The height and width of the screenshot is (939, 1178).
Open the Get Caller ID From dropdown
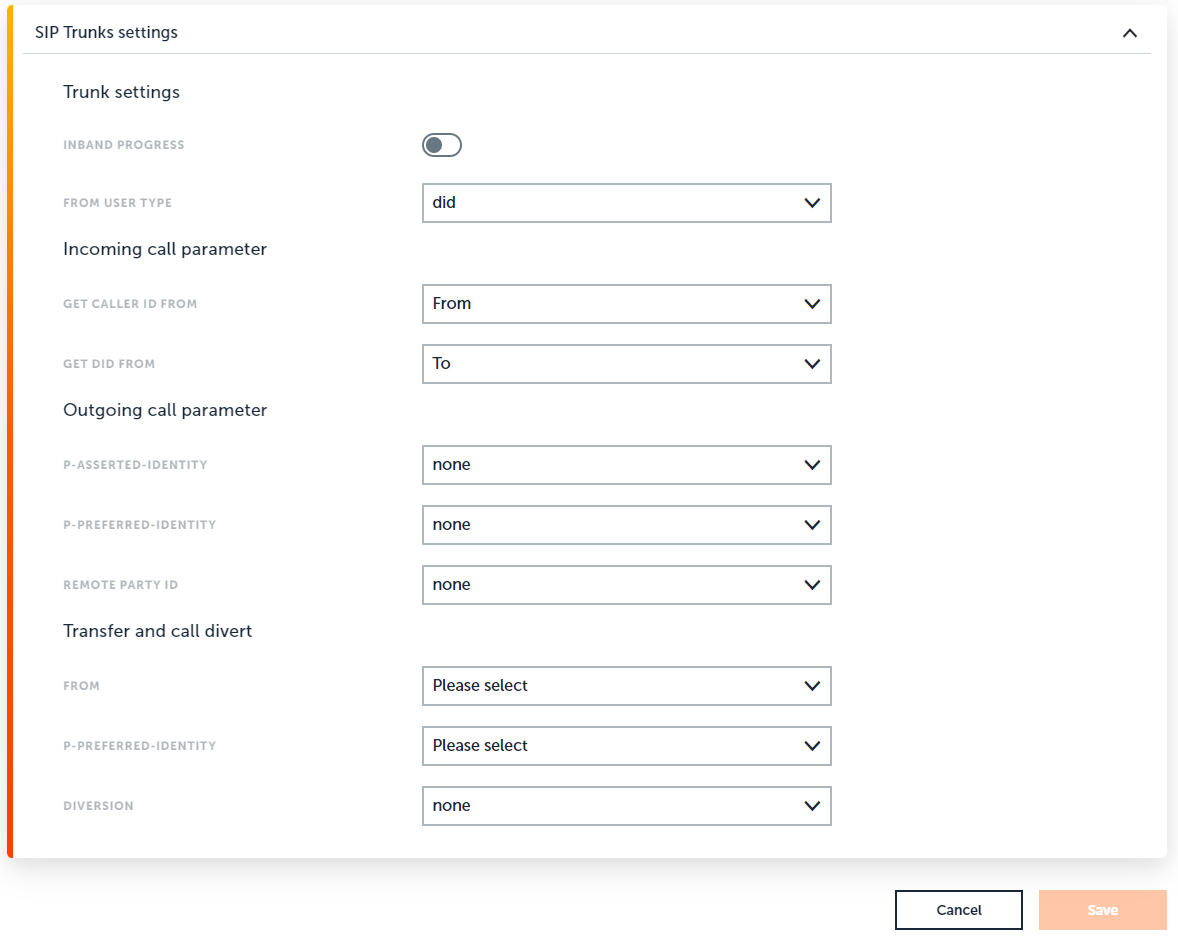pos(627,303)
